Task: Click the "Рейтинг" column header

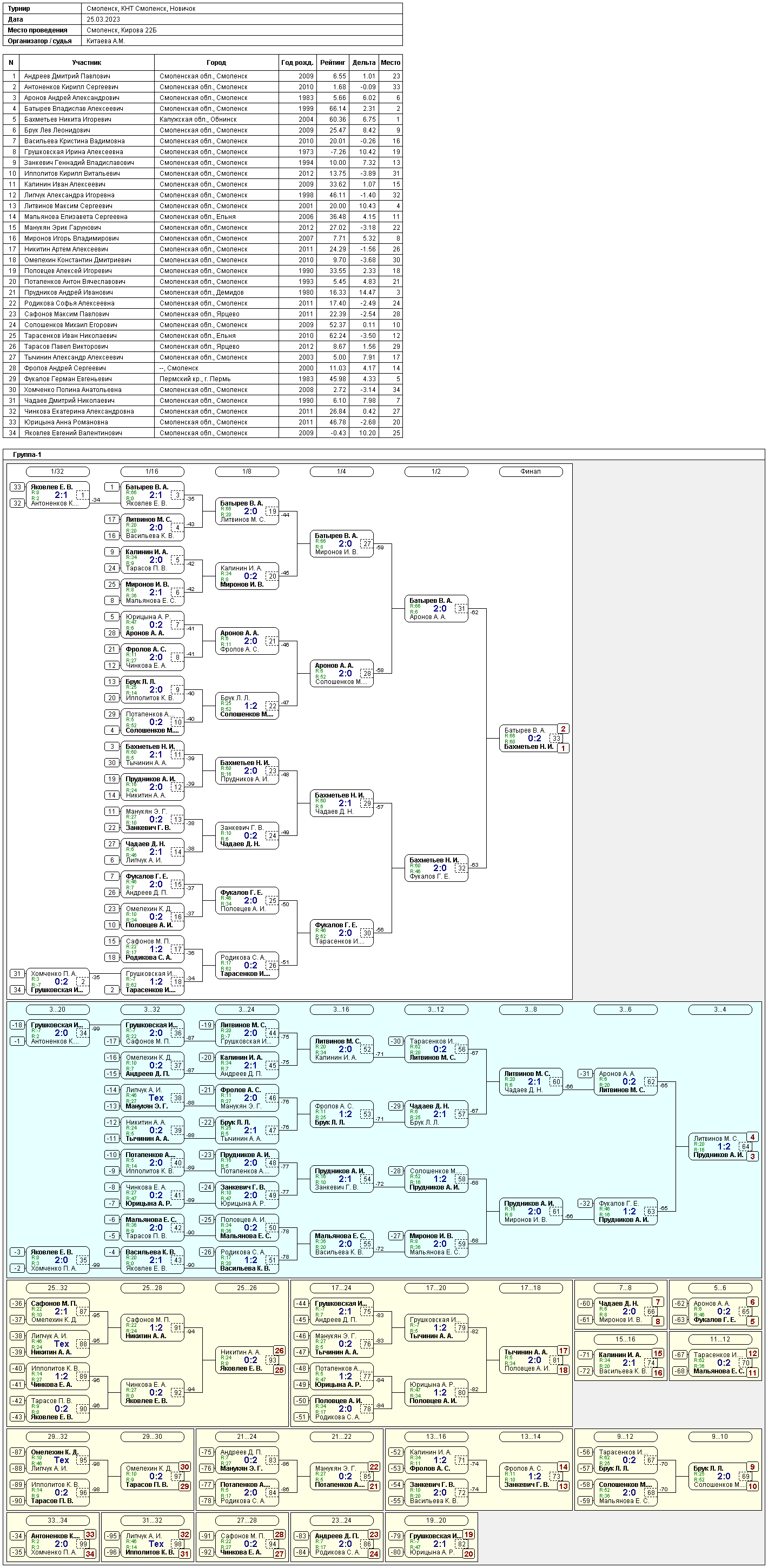Action: point(333,63)
